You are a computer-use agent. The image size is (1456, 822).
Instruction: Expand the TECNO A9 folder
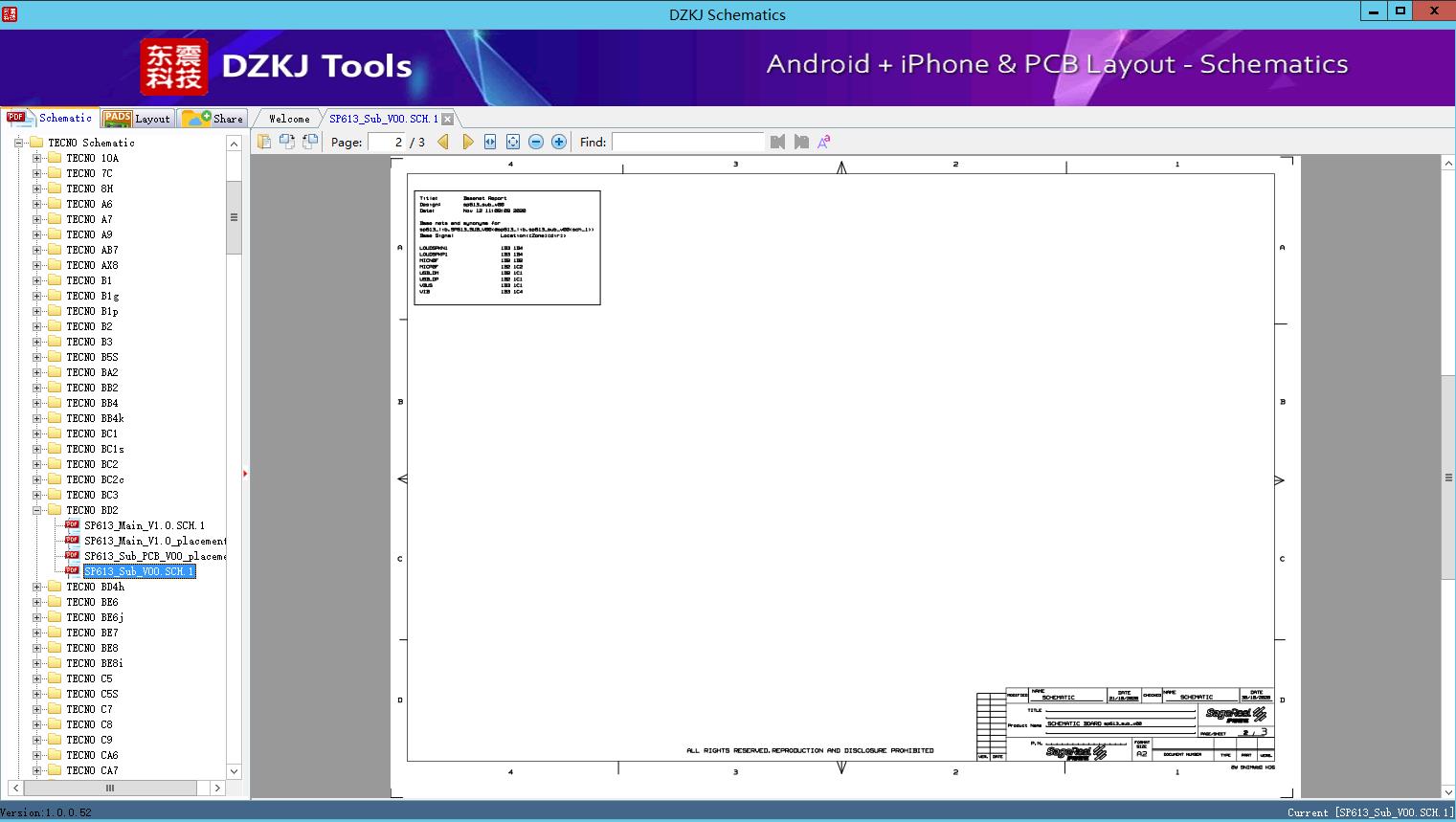point(36,234)
